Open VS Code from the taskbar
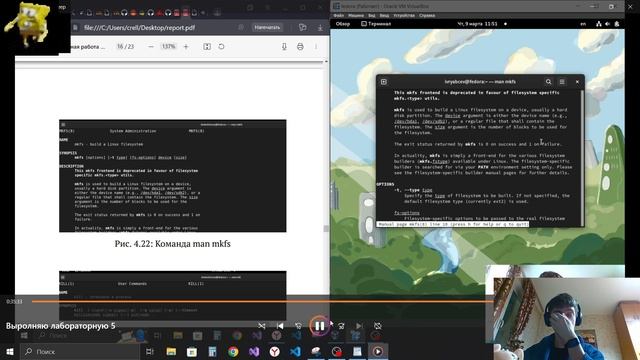The image size is (640, 360). coord(296,351)
